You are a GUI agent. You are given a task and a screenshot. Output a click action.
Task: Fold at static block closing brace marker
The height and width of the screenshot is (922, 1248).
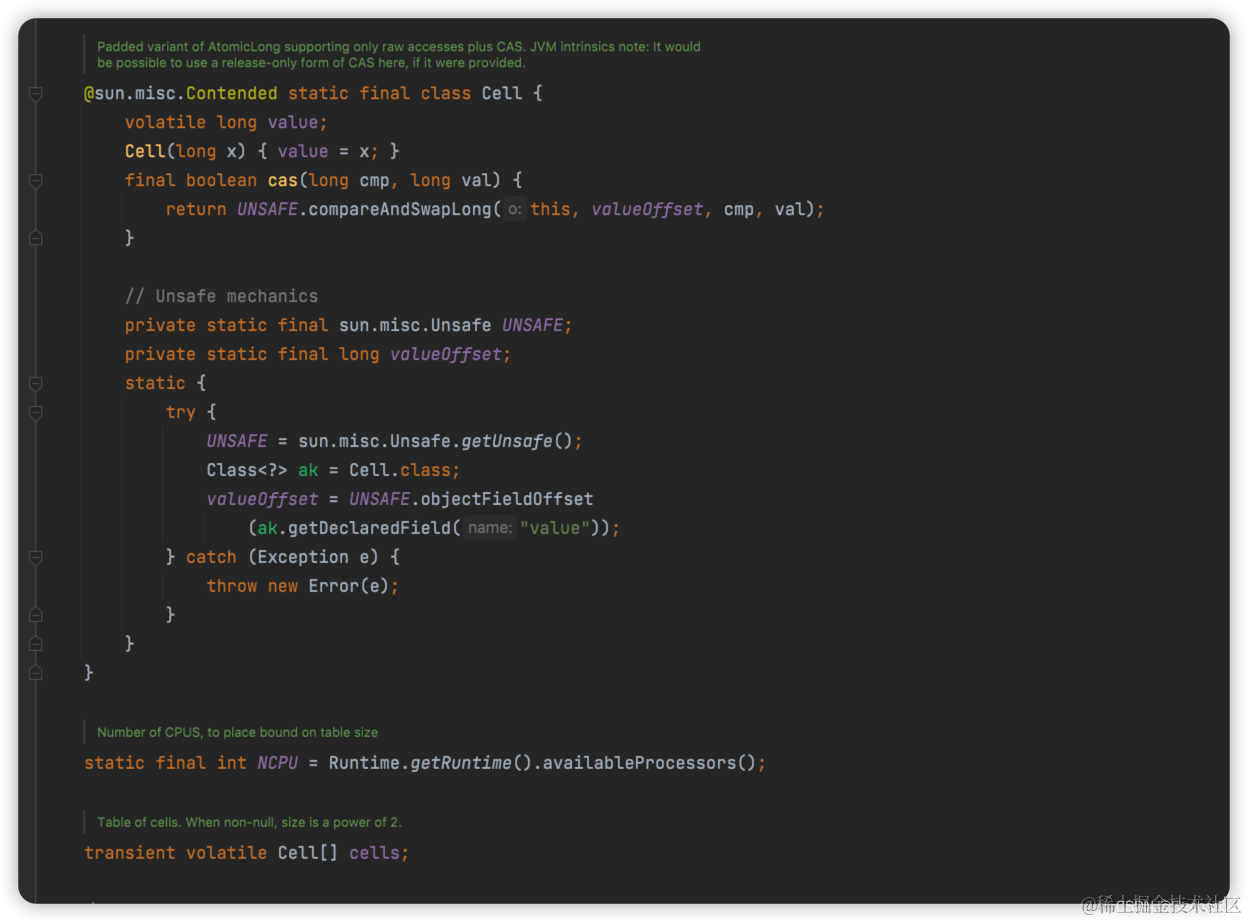(x=35, y=644)
